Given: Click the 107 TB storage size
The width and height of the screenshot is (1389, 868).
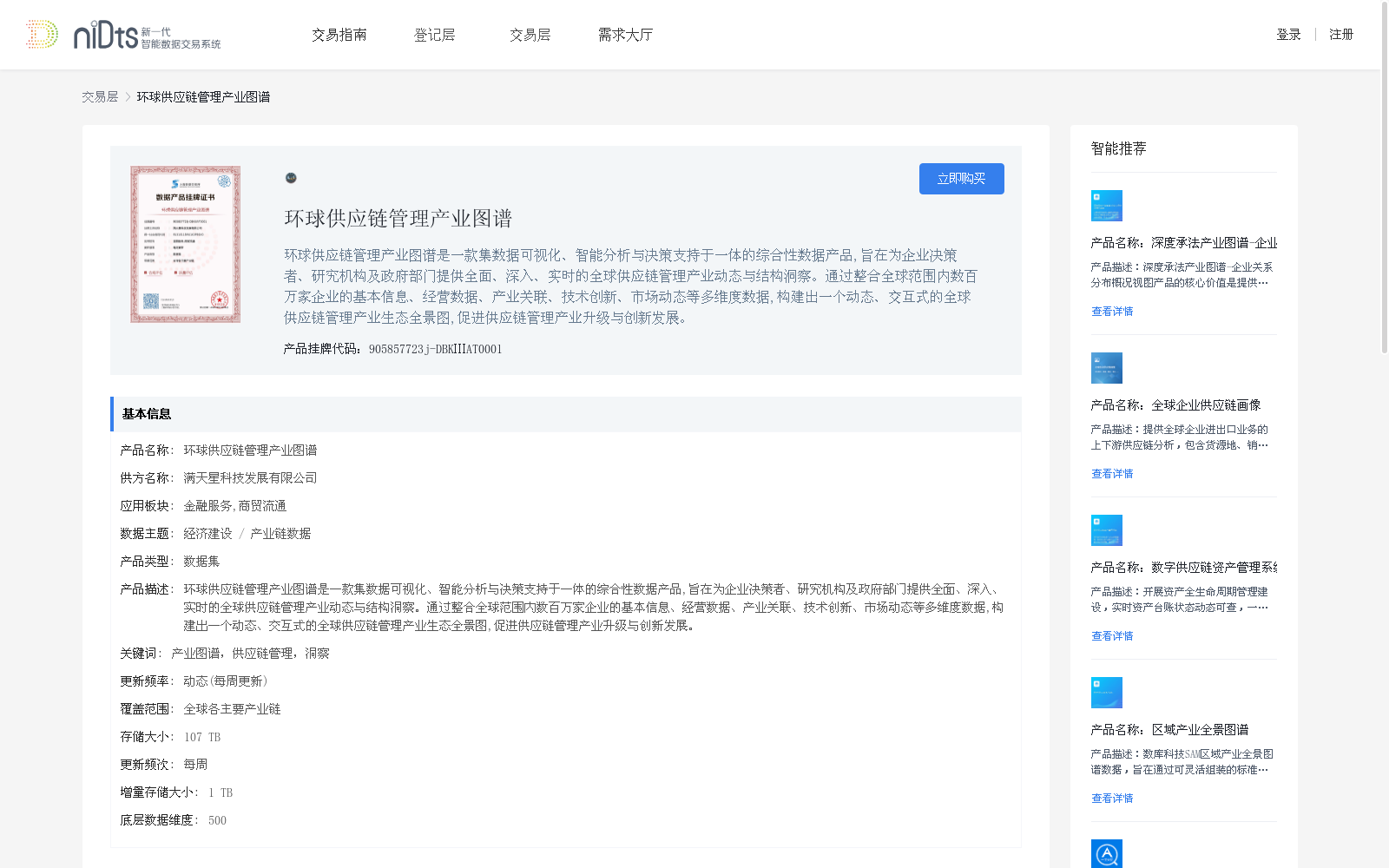Looking at the screenshot, I should (x=202, y=737).
